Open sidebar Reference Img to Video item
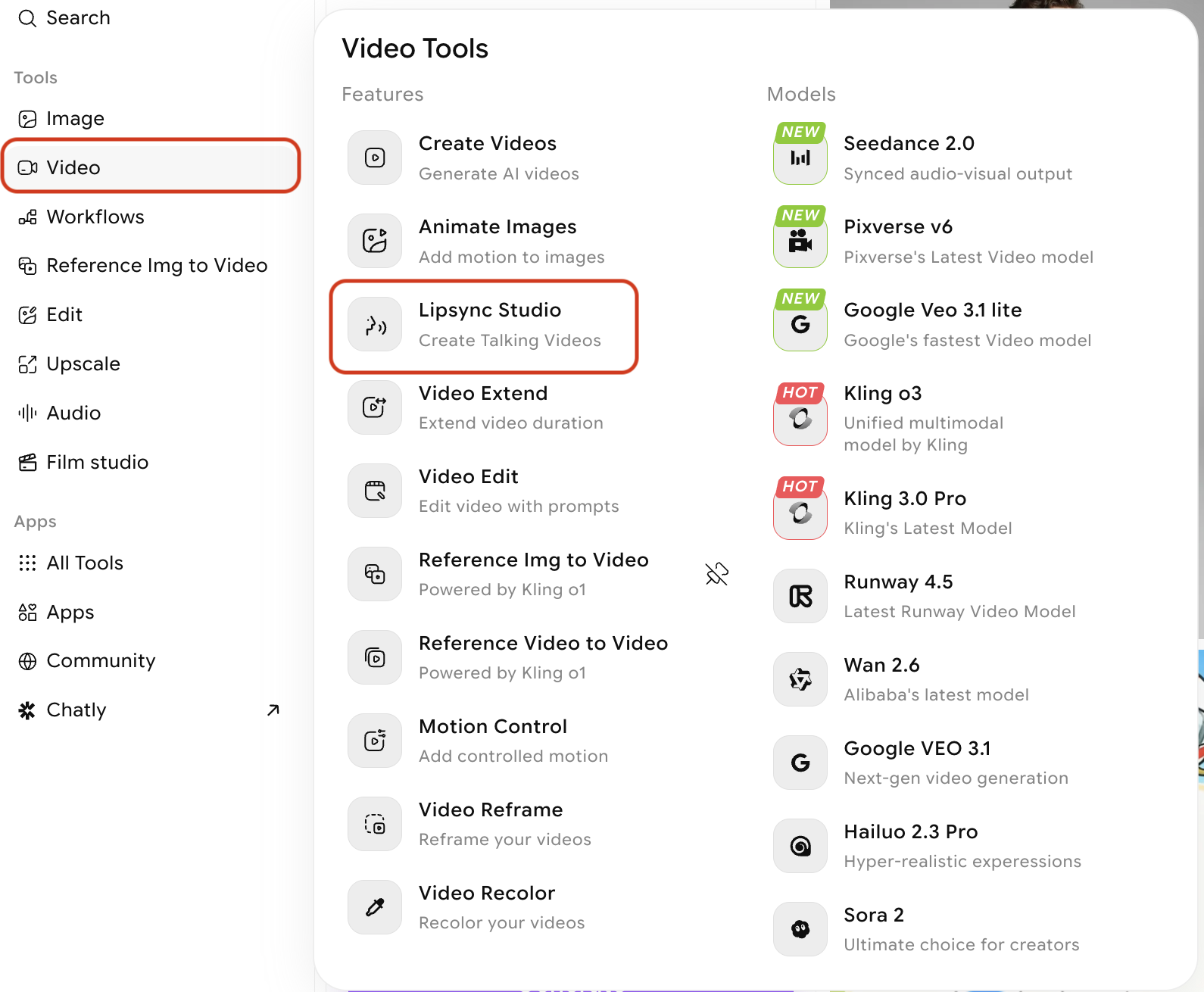1204x992 pixels. click(151, 266)
